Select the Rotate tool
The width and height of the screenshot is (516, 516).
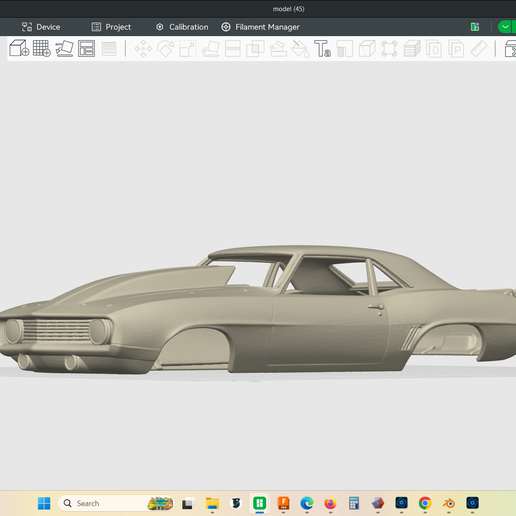(166, 49)
